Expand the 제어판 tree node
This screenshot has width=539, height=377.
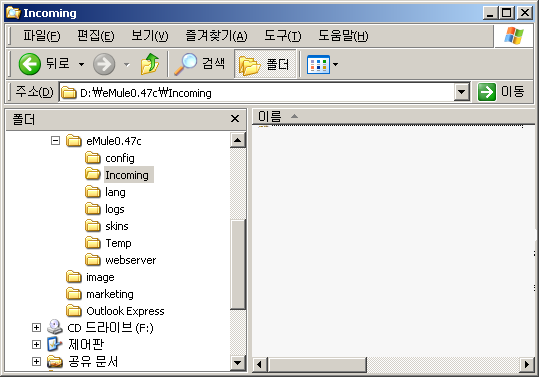[x=36, y=344]
